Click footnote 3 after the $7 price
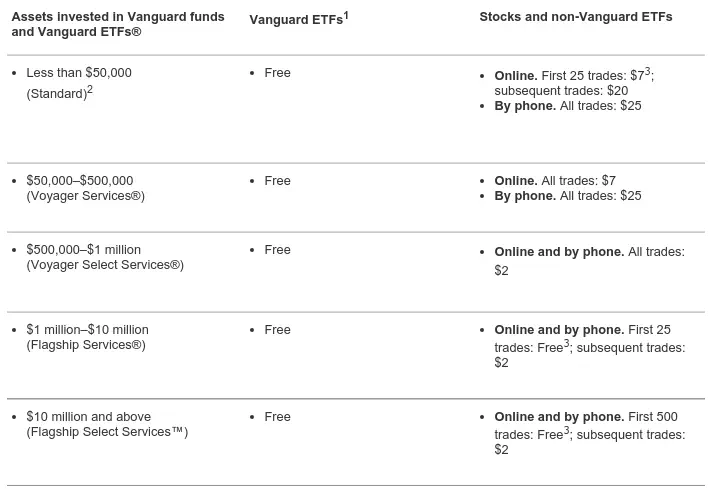 pyautogui.click(x=649, y=70)
